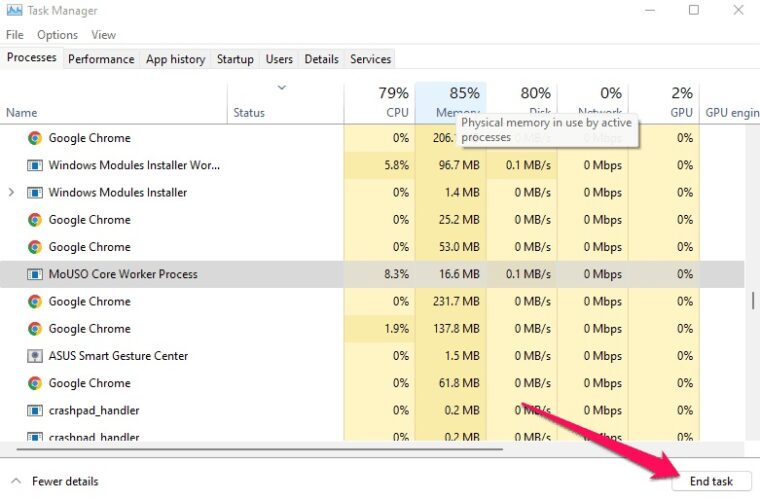This screenshot has width=760, height=500.
Task: Sort by the 85% Memory column
Action: [450, 103]
